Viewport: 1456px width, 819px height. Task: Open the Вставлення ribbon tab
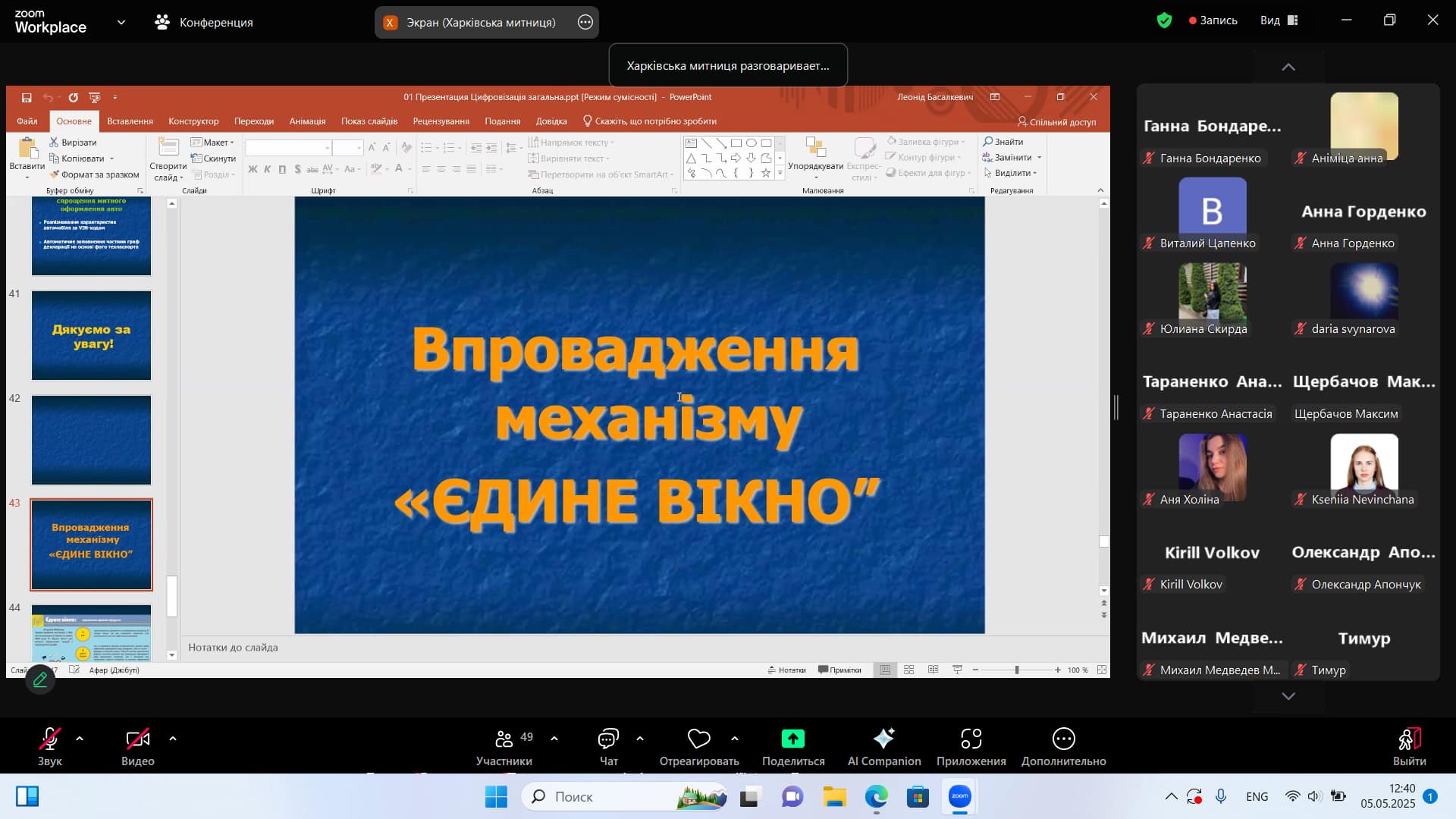coord(130,121)
